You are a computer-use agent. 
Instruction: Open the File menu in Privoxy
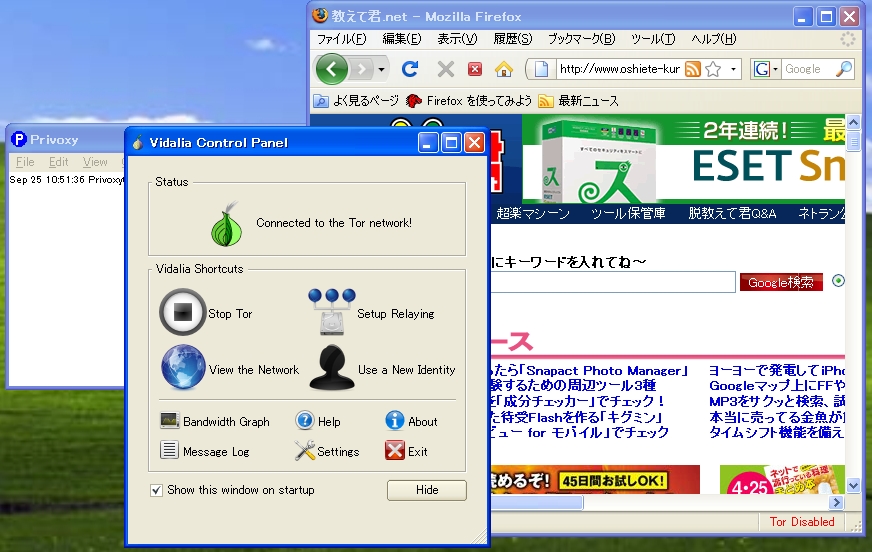[25, 162]
